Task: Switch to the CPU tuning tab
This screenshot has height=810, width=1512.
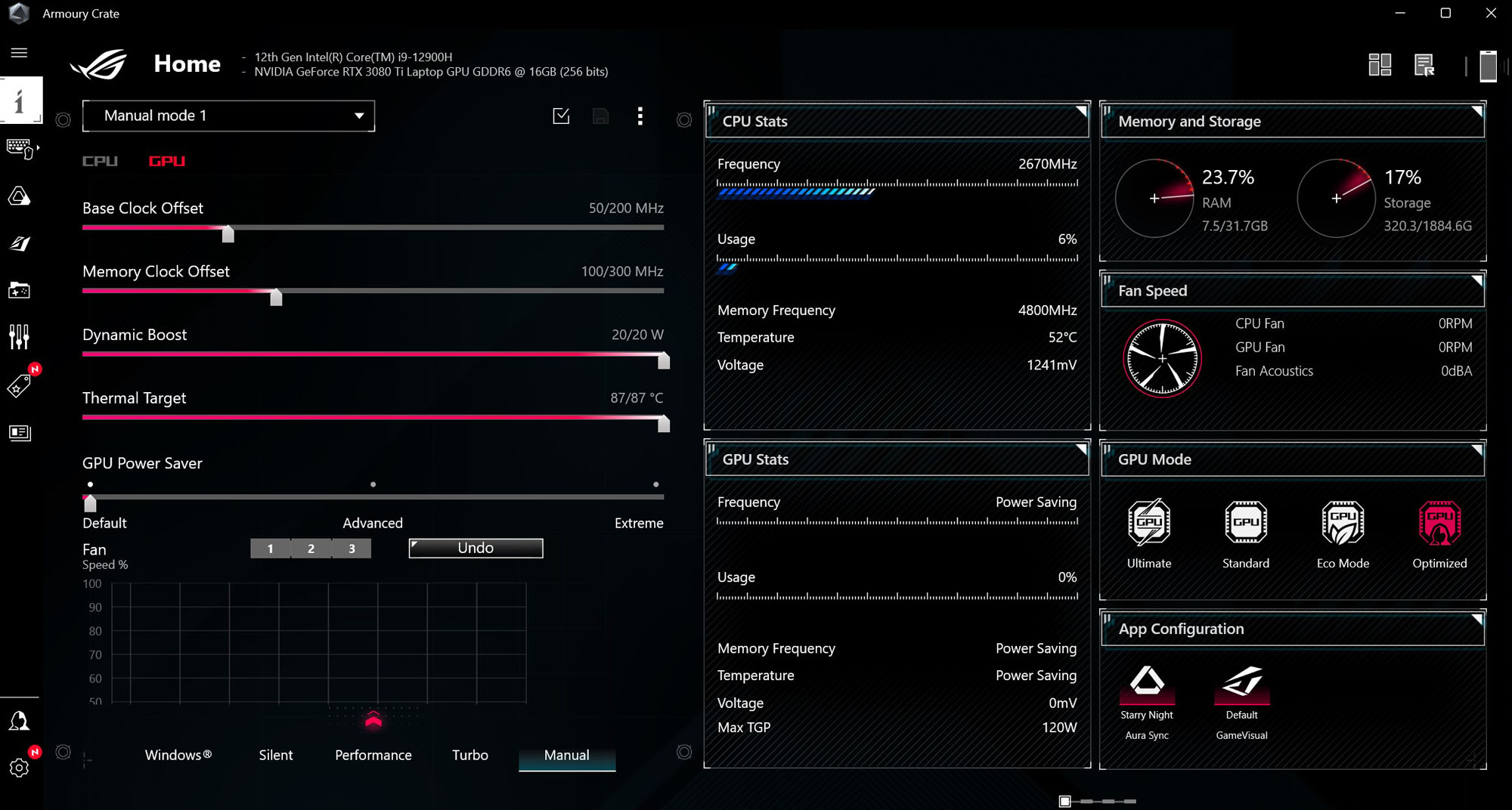Action: click(100, 161)
